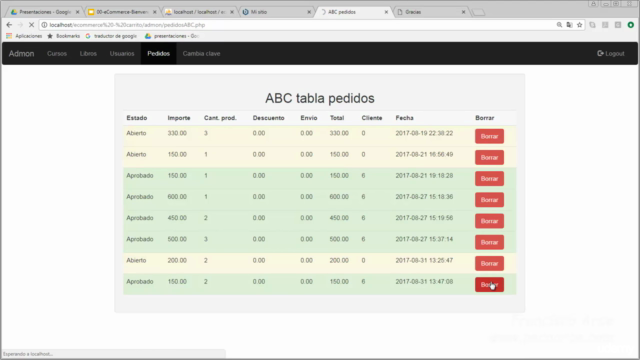Open a new browser tab
The height and width of the screenshot is (360, 640).
click(478, 13)
